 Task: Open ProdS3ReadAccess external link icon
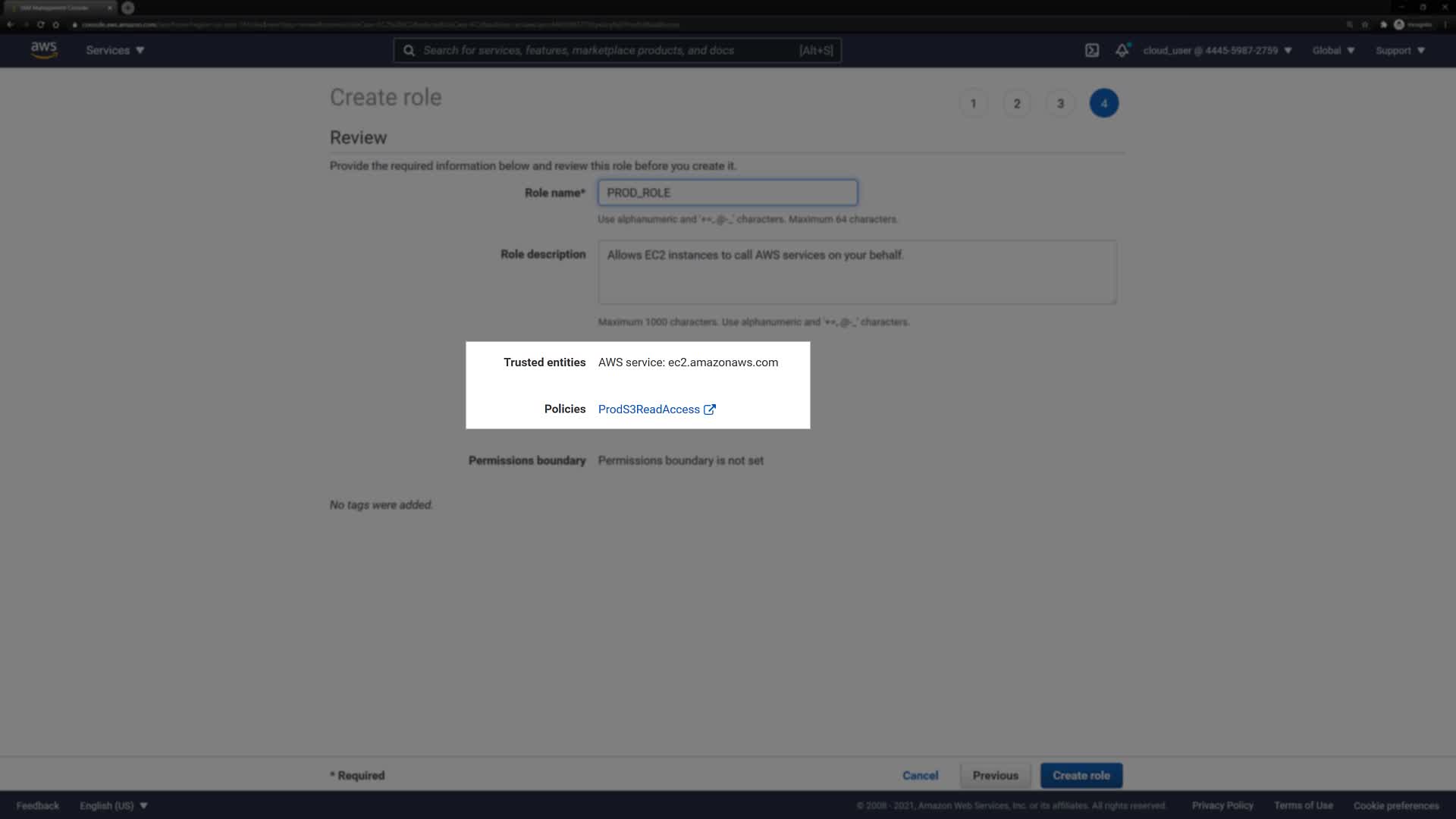(x=710, y=409)
